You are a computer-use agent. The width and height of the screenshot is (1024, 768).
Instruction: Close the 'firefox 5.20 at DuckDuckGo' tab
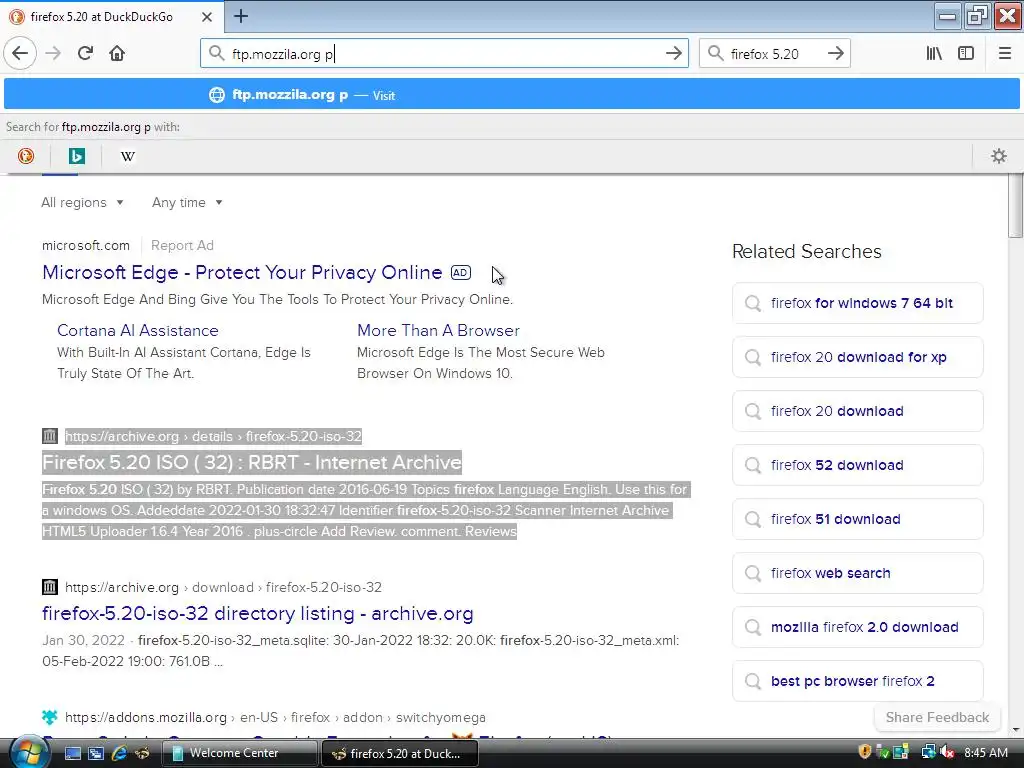(x=206, y=17)
